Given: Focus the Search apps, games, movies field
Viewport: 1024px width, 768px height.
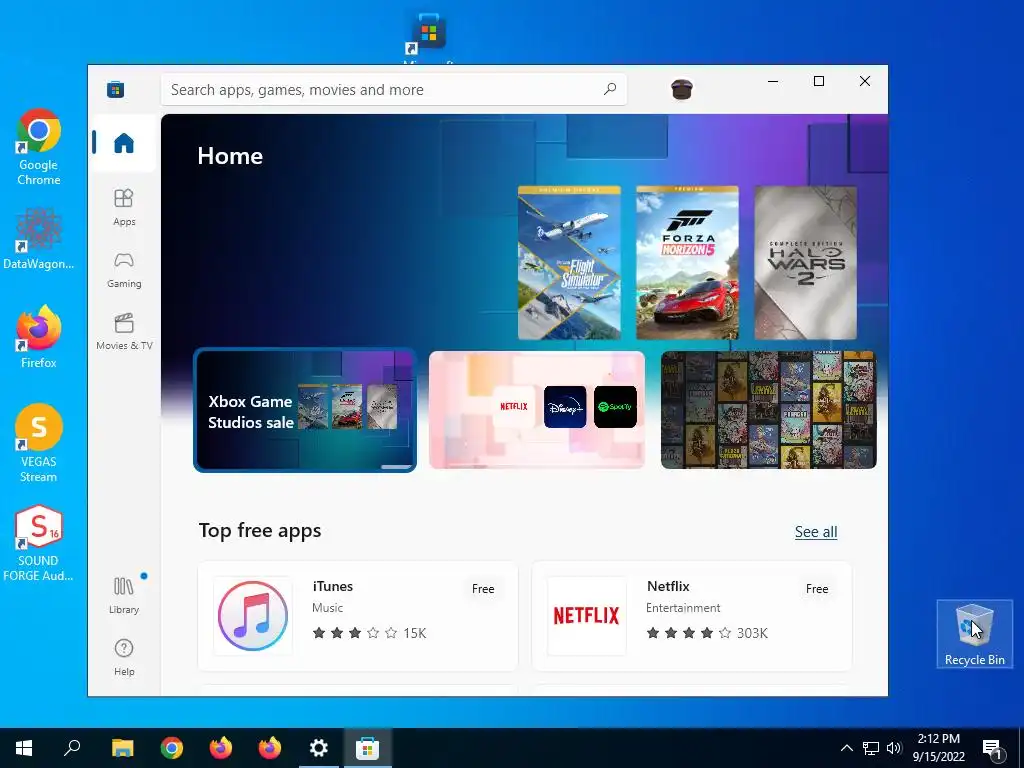Looking at the screenshot, I should click(x=394, y=89).
